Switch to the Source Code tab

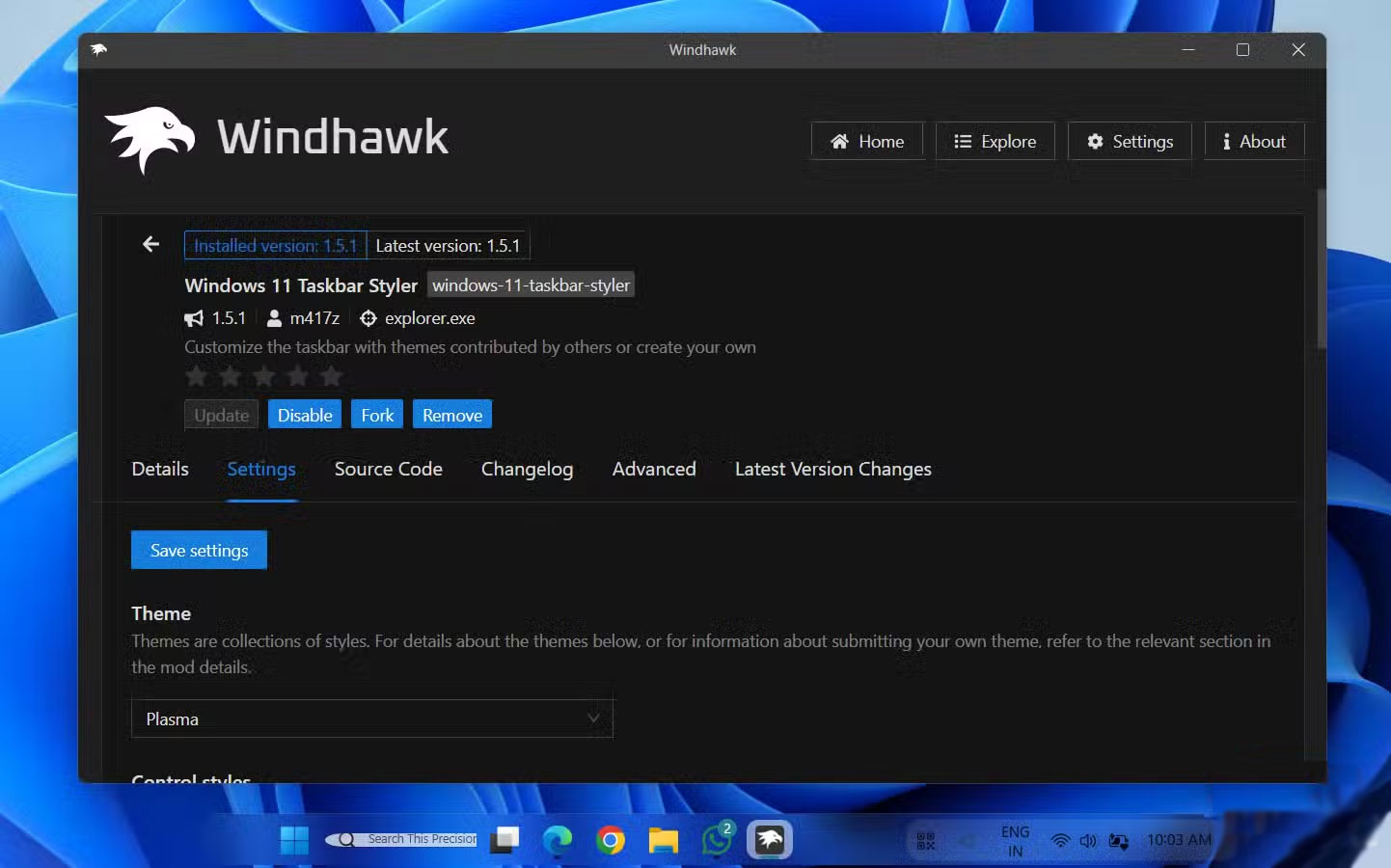pyautogui.click(x=388, y=470)
